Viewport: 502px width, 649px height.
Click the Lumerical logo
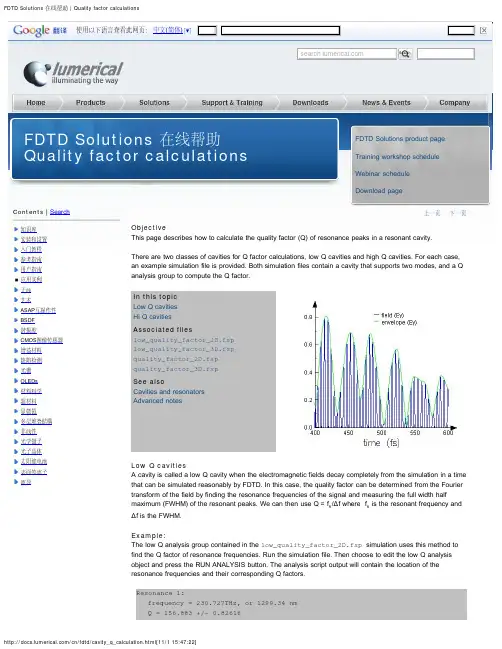point(73,73)
